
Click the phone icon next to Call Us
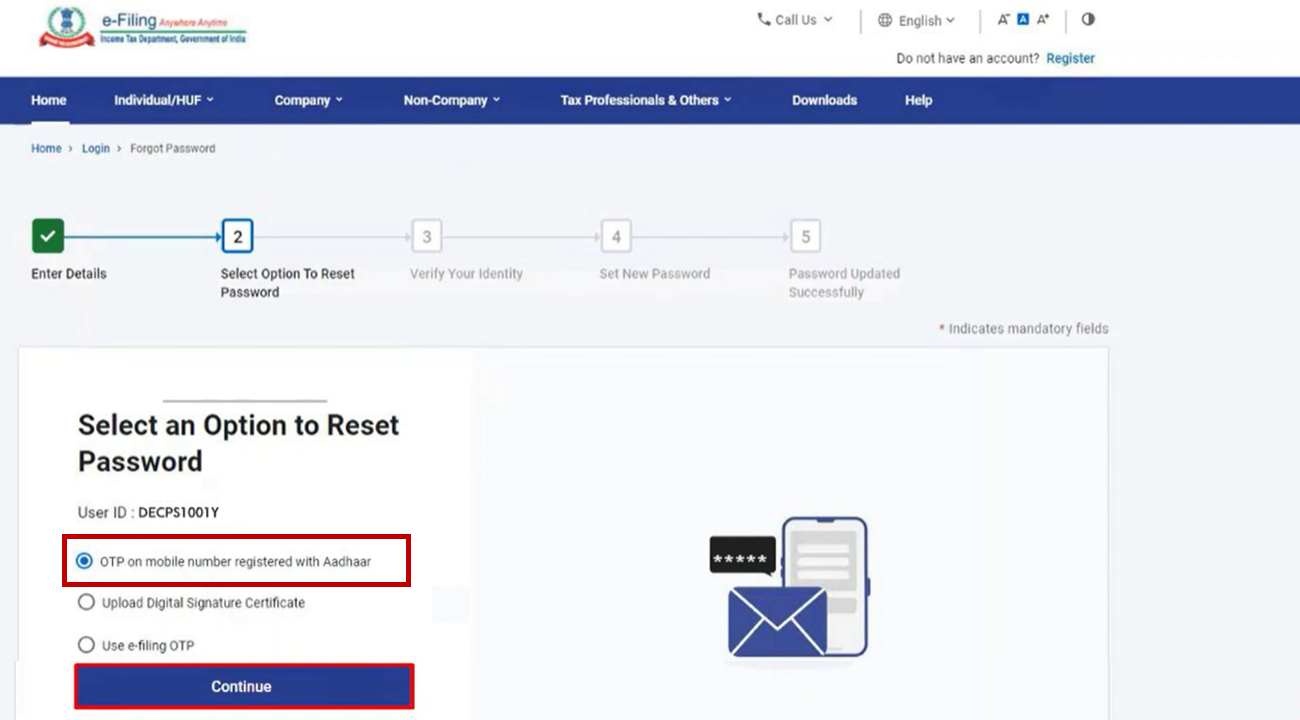tap(766, 19)
